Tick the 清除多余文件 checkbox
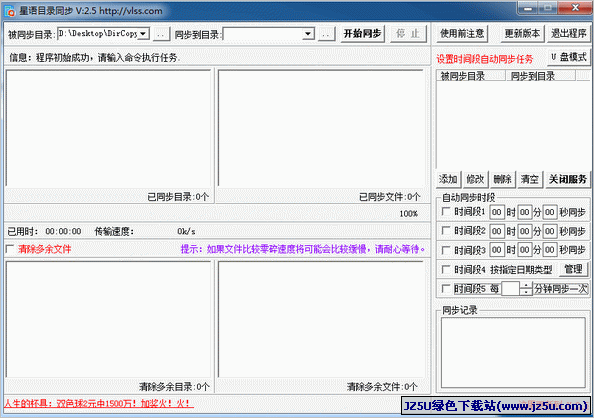Viewport: 594px width, 418px height. pos(10,249)
